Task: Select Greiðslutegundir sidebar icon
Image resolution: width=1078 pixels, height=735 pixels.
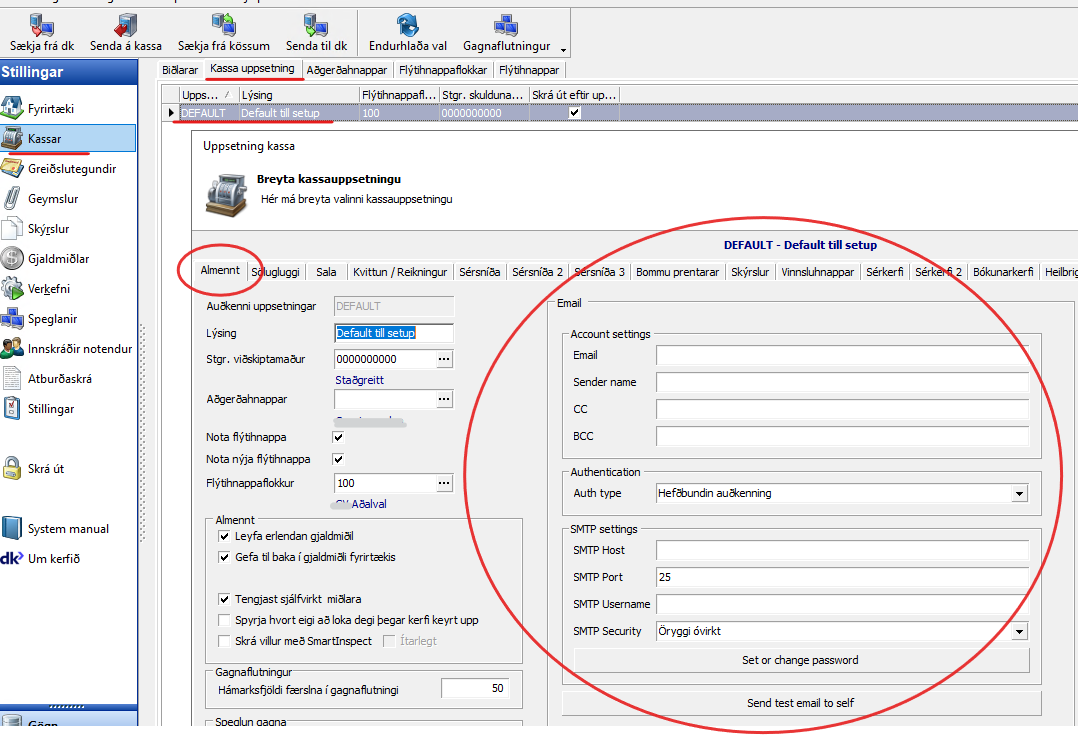Action: tap(12, 169)
